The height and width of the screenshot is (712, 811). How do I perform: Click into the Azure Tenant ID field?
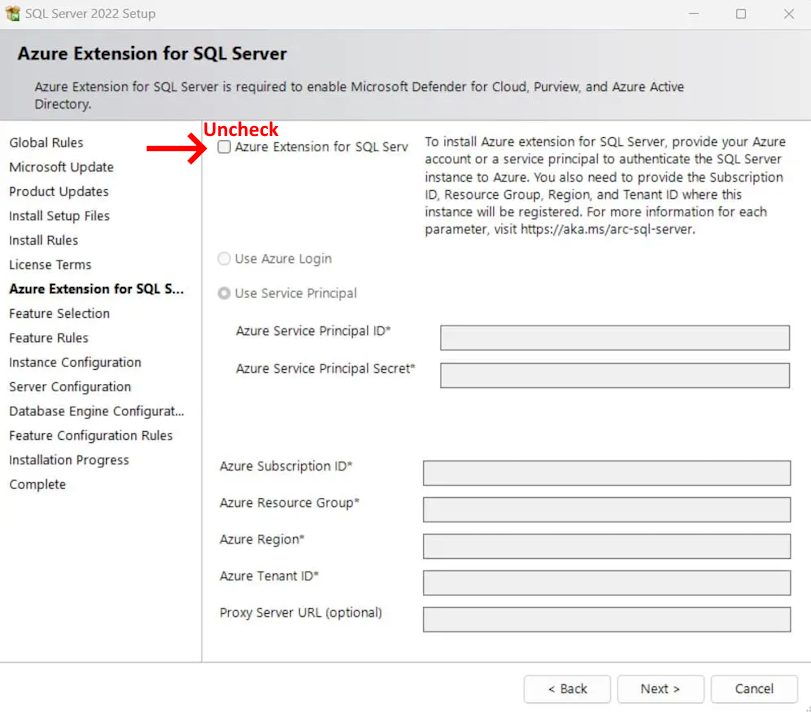click(x=606, y=583)
